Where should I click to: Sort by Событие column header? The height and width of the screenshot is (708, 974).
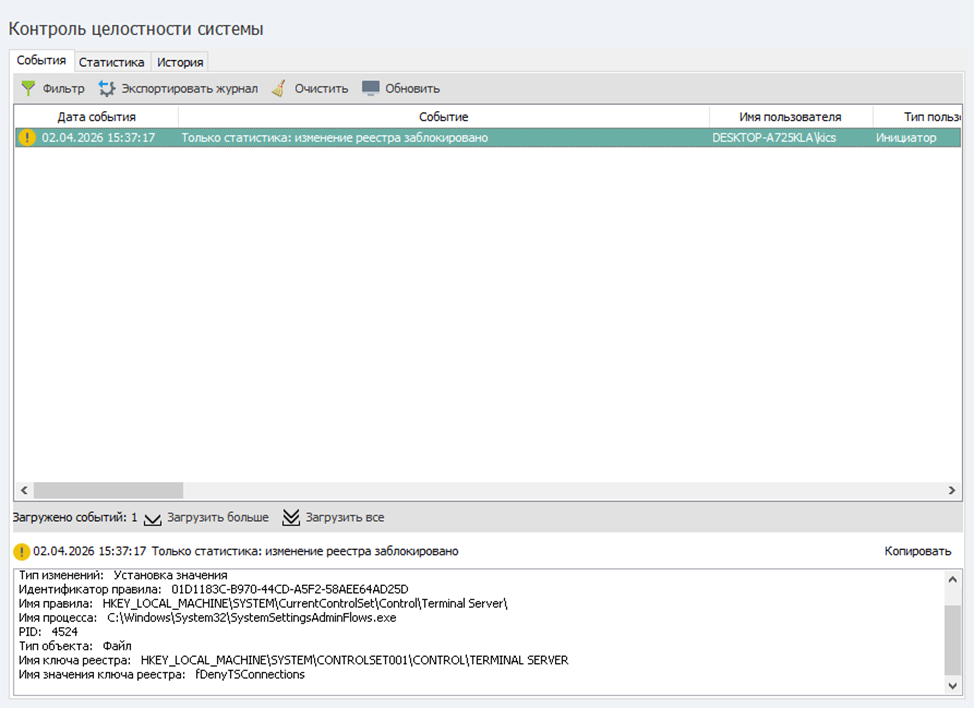click(443, 117)
